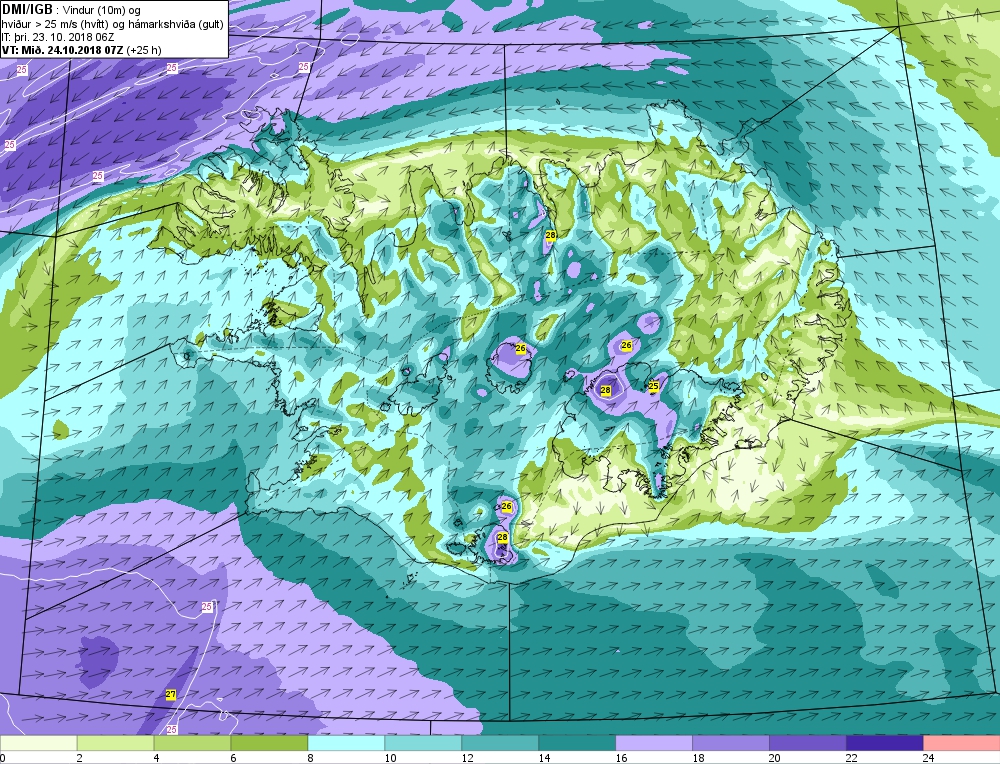Image resolution: width=1000 pixels, height=764 pixels.
Task: Click the palest cream 0–2 m/s legend swatch
Action: click(38, 743)
